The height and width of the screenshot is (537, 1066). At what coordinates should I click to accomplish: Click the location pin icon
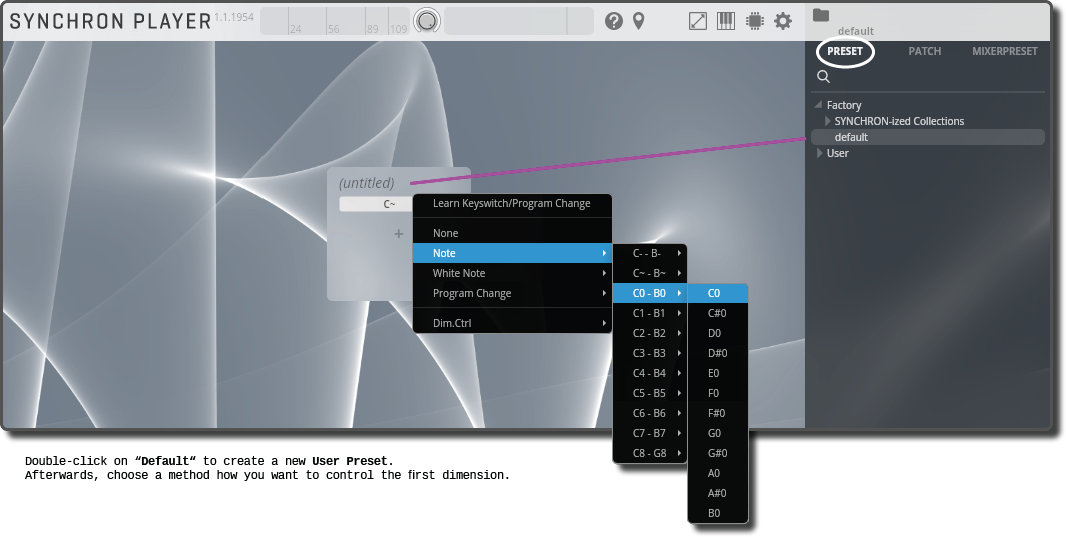[638, 21]
